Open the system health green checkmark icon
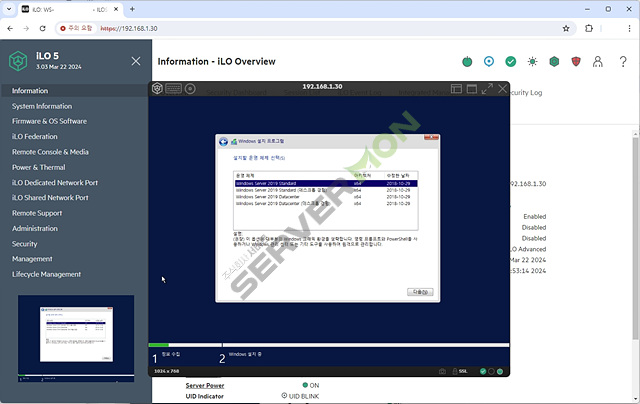Viewport: 640px width, 404px height. pyautogui.click(x=511, y=62)
